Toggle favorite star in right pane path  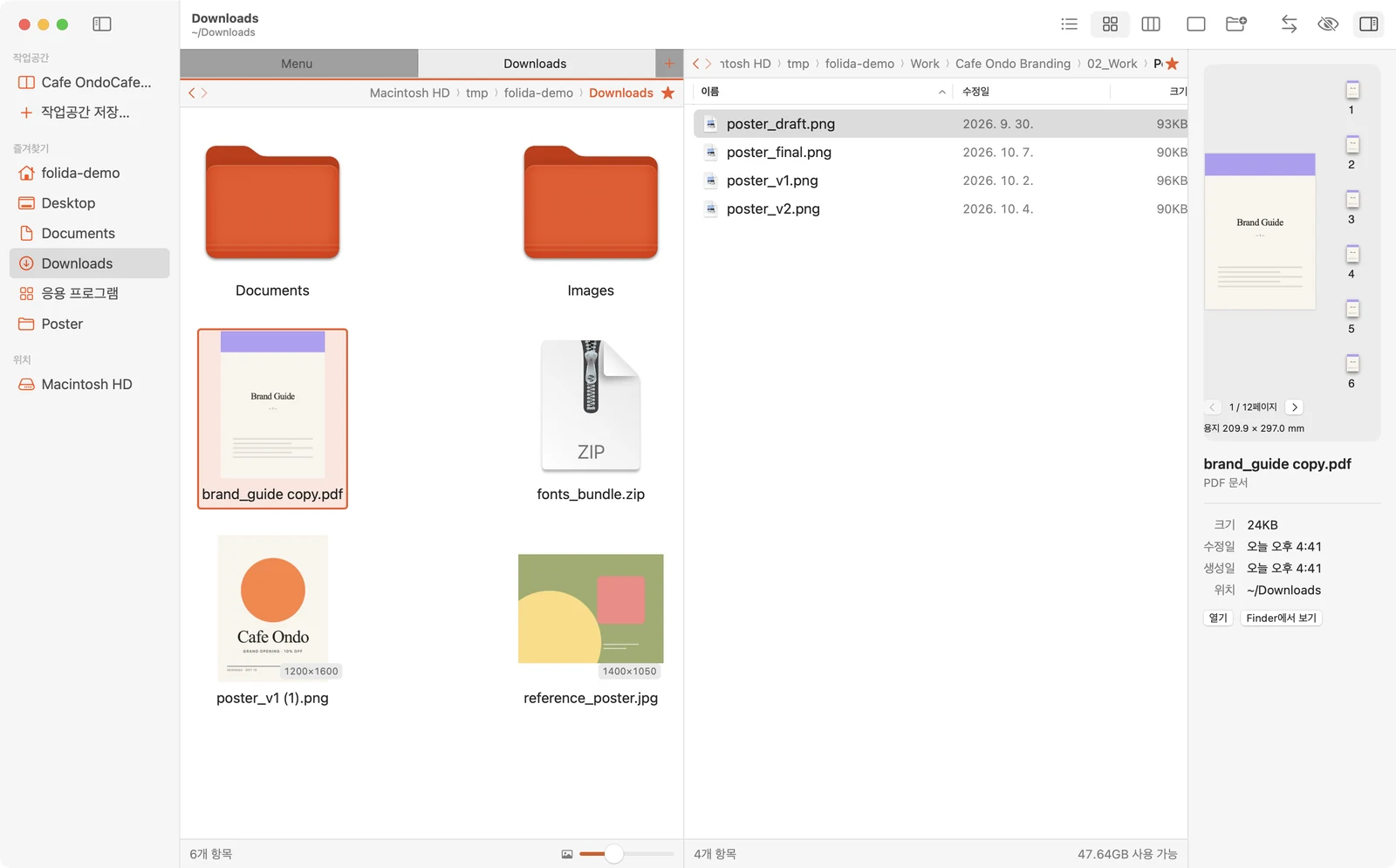(1172, 64)
